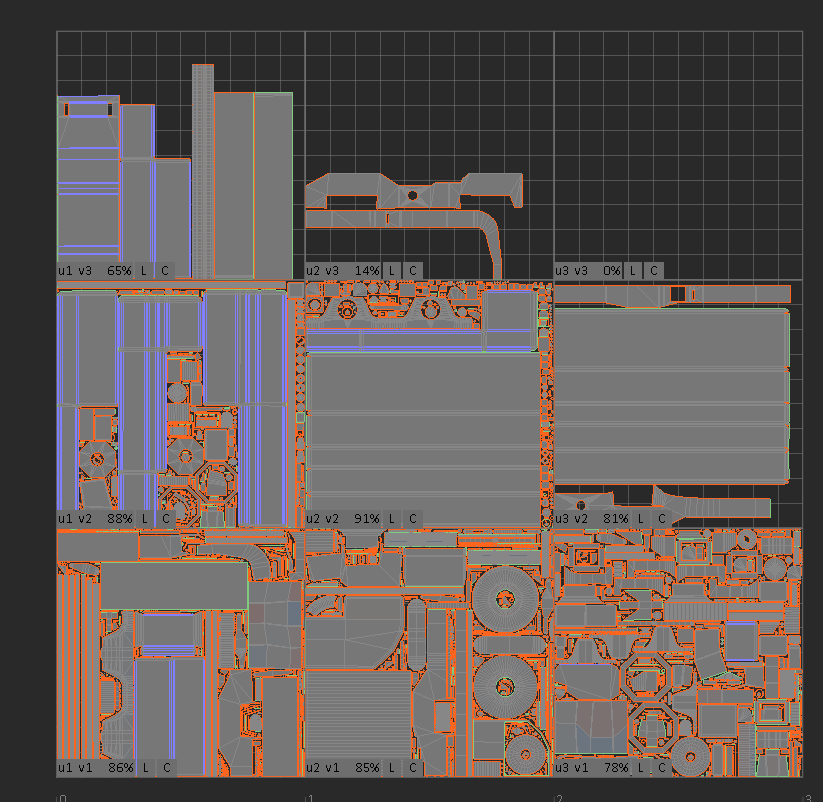
Task: Select the "u1 v3" tile label
Action: pos(75,271)
